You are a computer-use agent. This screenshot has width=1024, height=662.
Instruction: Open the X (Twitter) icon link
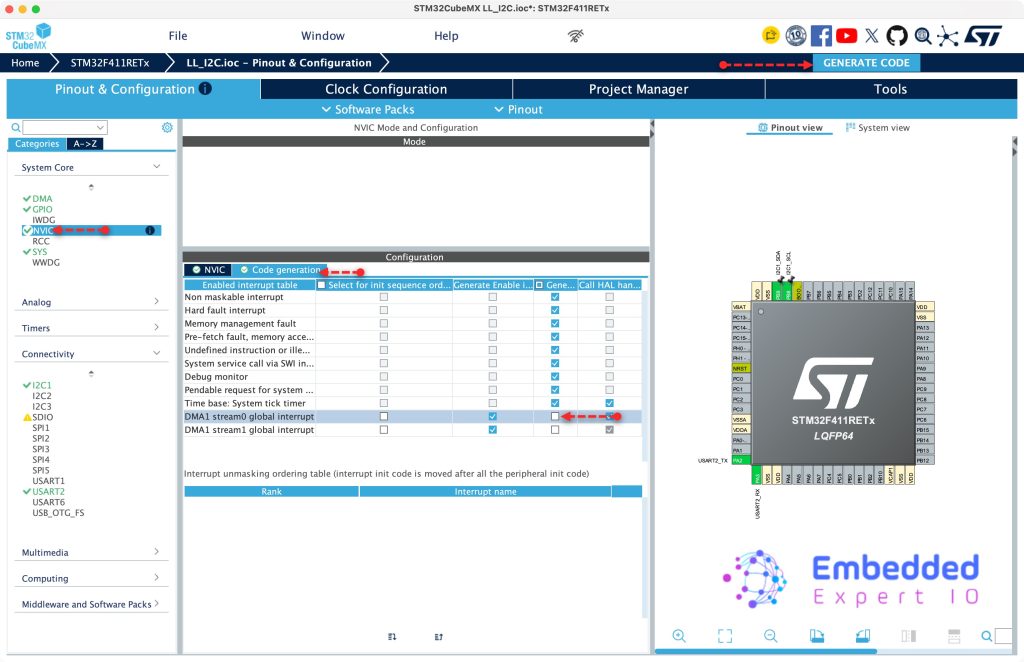click(x=872, y=35)
